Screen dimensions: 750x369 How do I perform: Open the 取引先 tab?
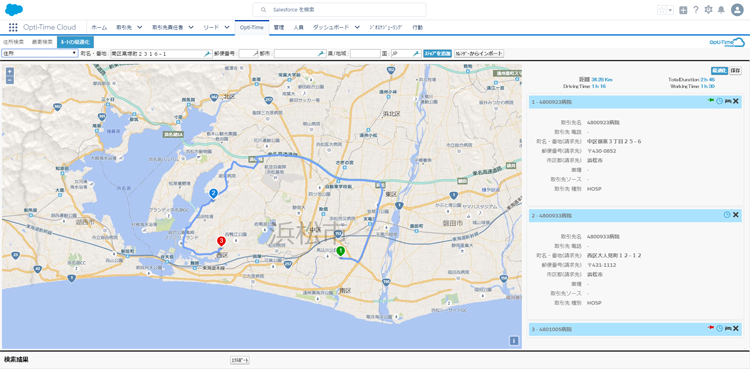[124, 27]
